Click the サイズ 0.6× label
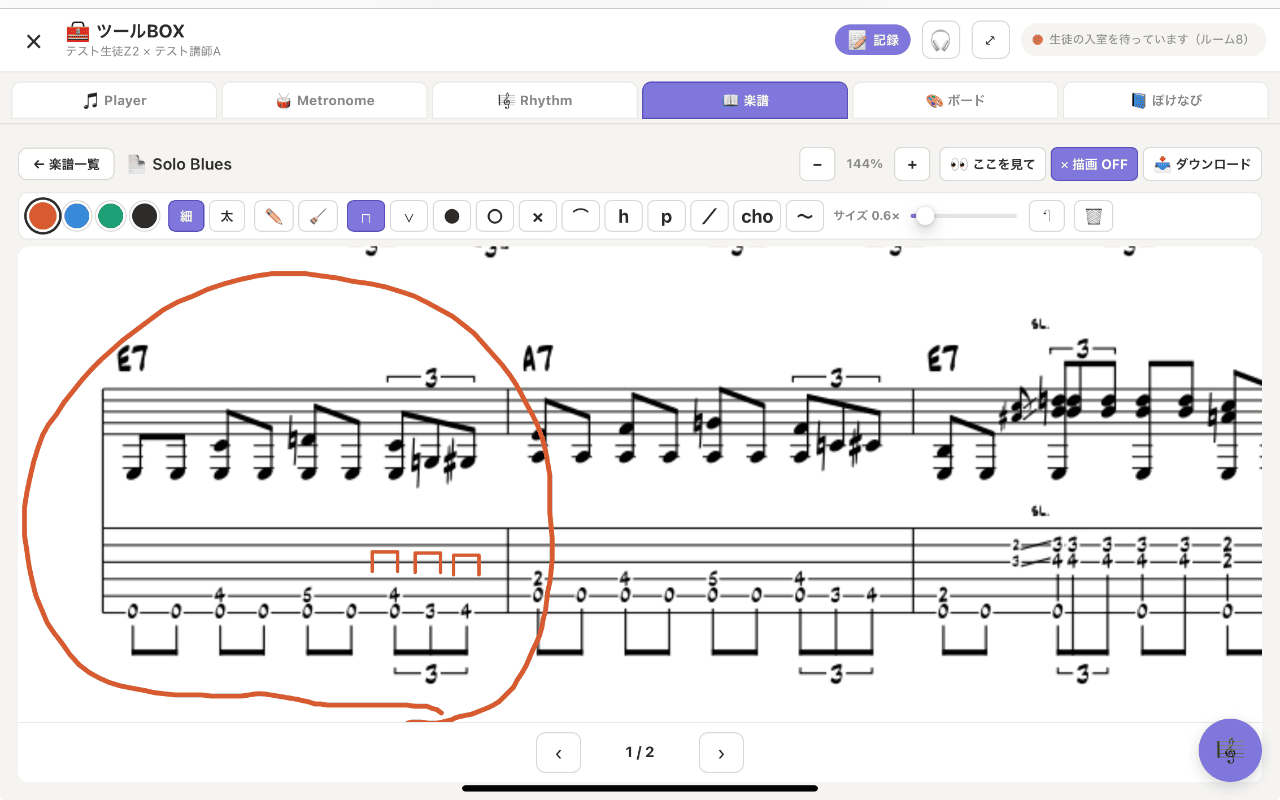Image resolution: width=1280 pixels, height=800 pixels. [867, 216]
